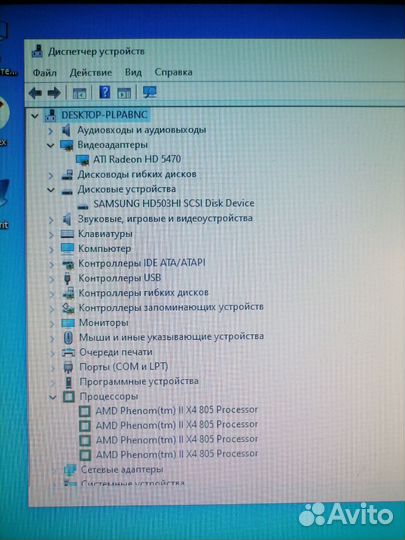Open the Справка menu

coord(173,72)
